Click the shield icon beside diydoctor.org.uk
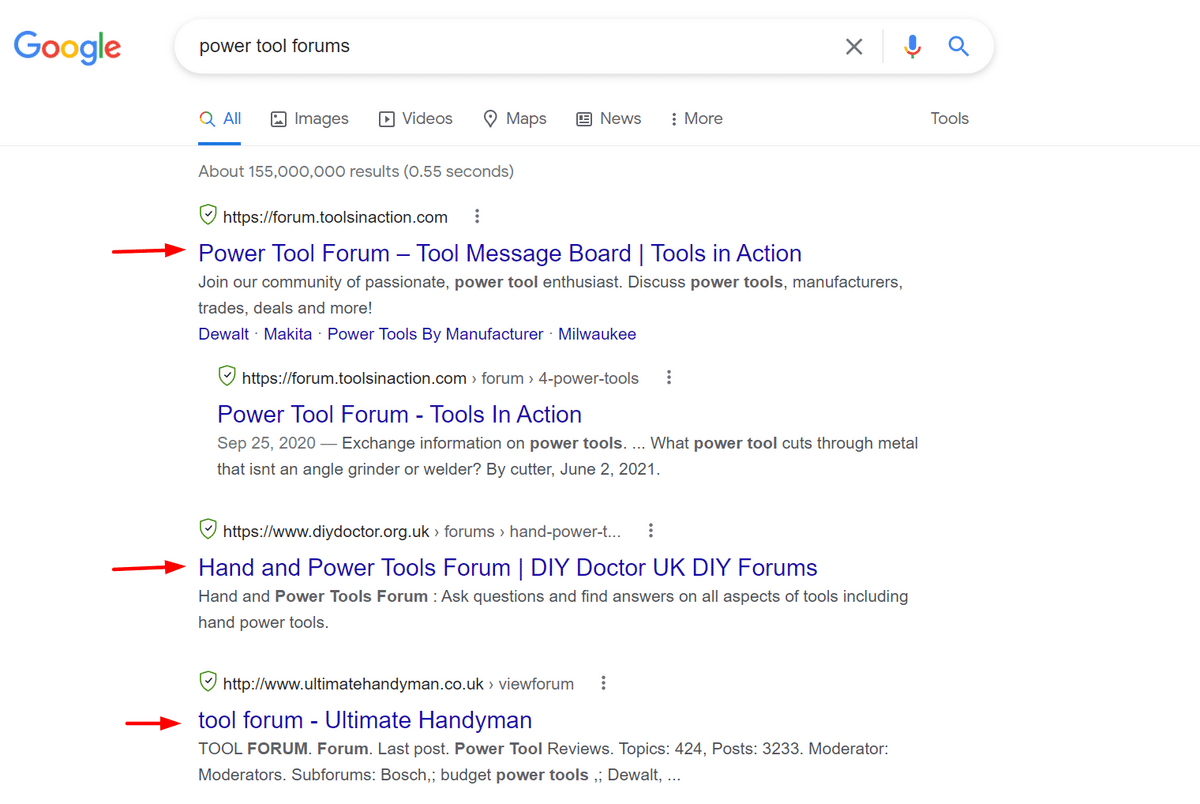Viewport: 1200px width, 804px height. coord(208,530)
